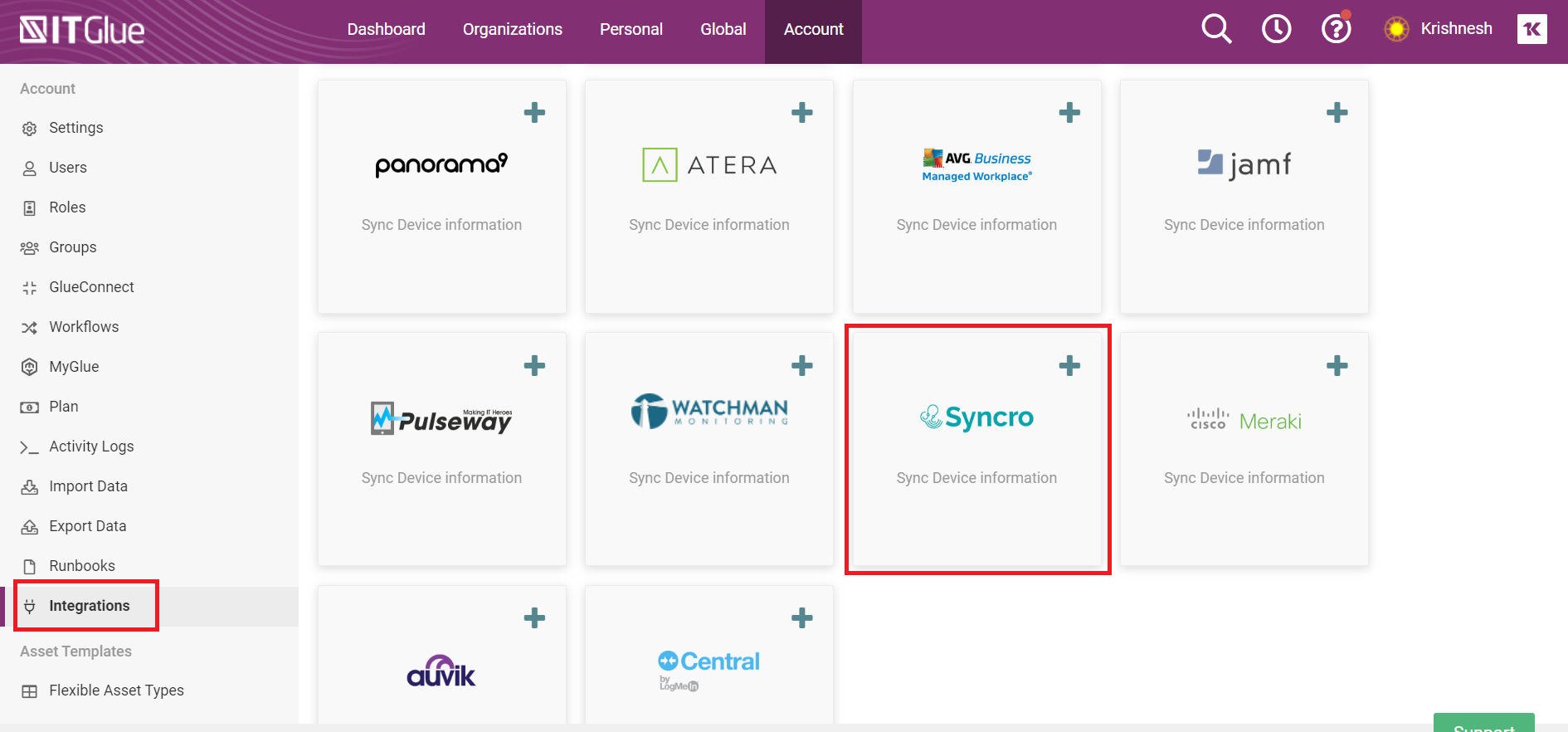Click the Roles badge icon in sidebar
1568x732 pixels.
point(30,208)
